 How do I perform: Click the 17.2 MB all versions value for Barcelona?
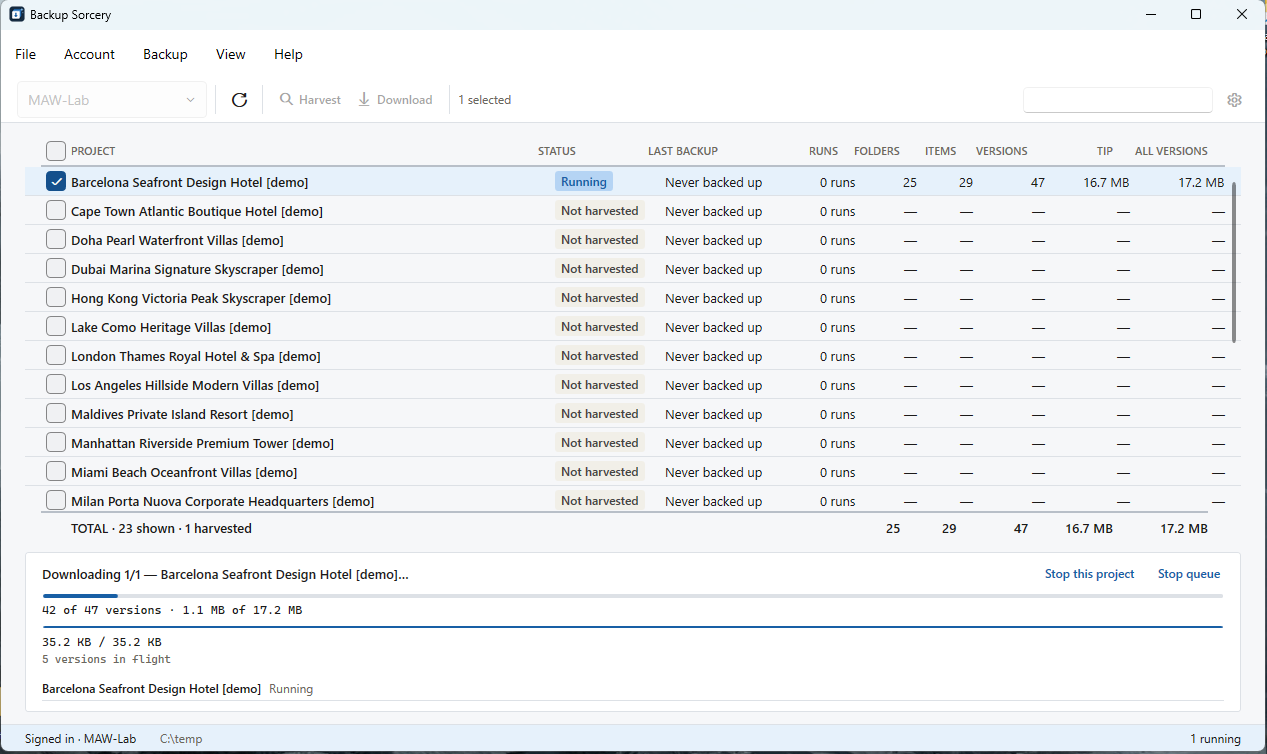(x=1200, y=182)
